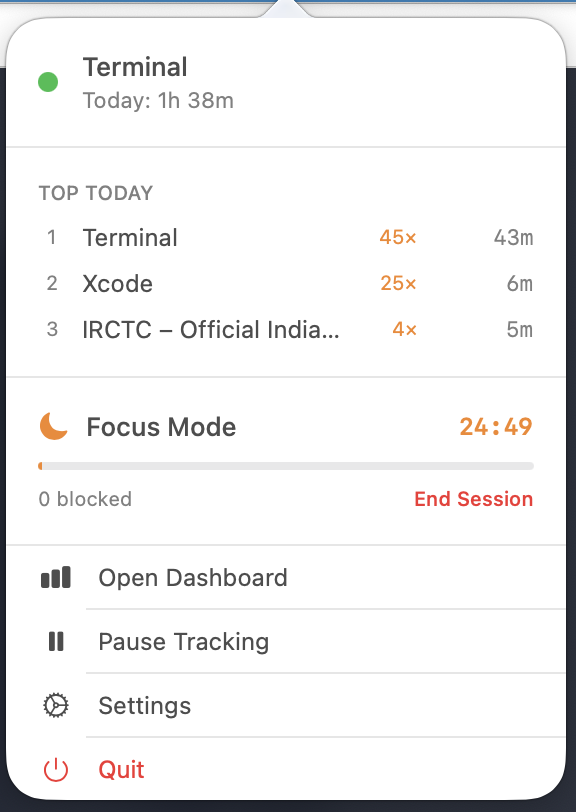
Task: Expand Terminal usage details in header
Action: click(x=134, y=67)
